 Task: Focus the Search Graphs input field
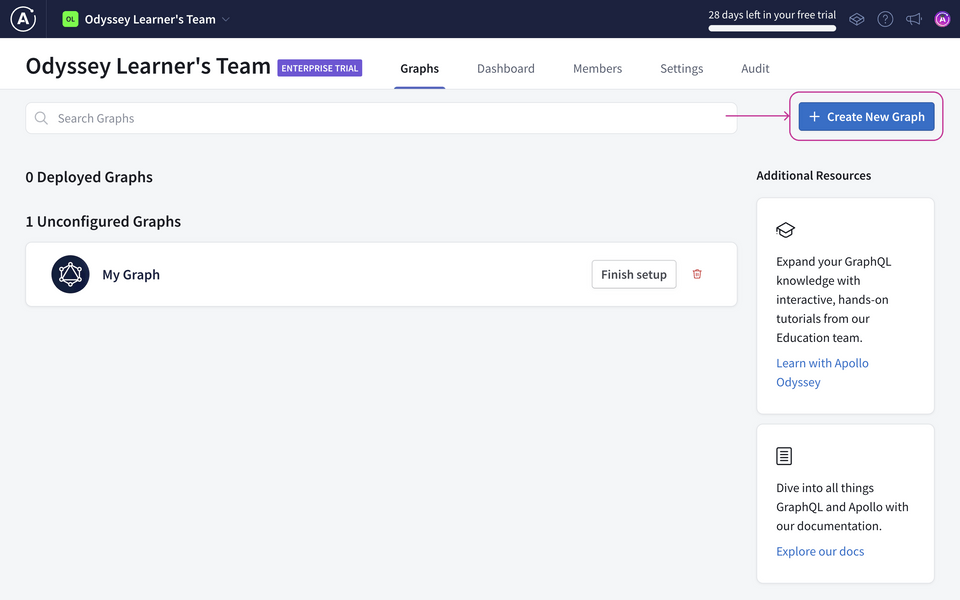click(x=381, y=118)
